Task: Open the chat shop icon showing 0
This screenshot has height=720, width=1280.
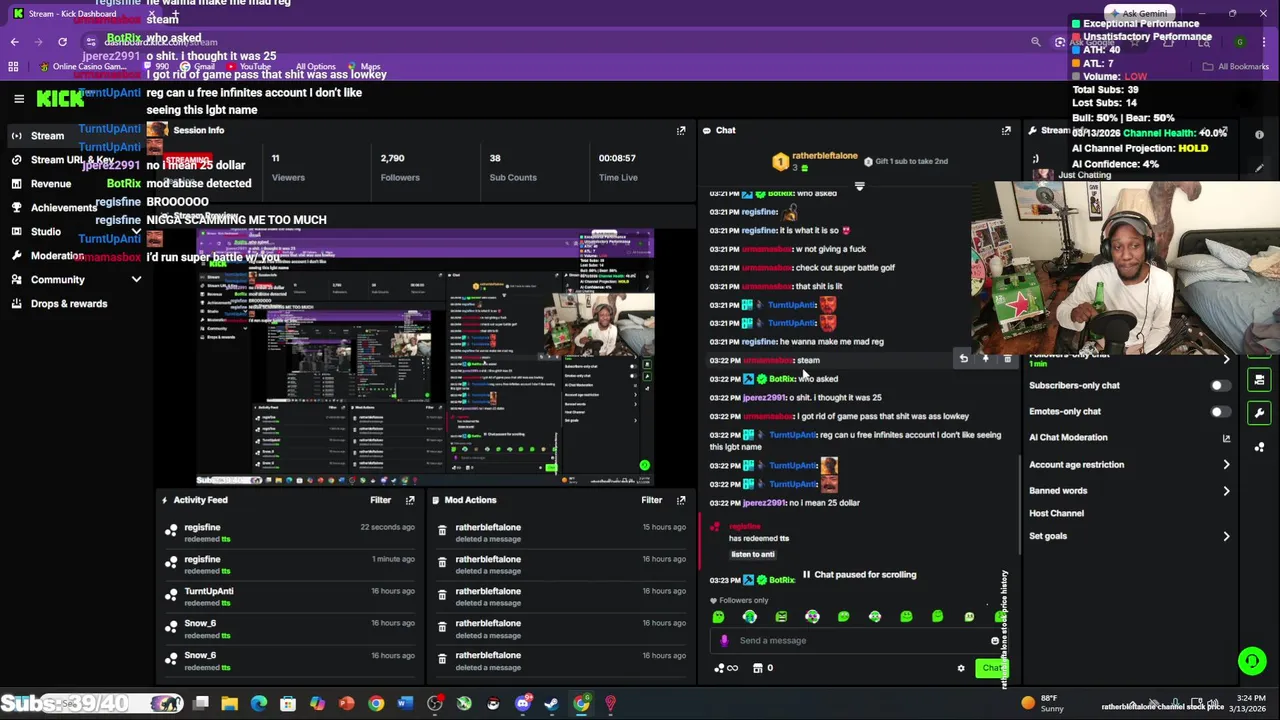Action: coord(762,668)
